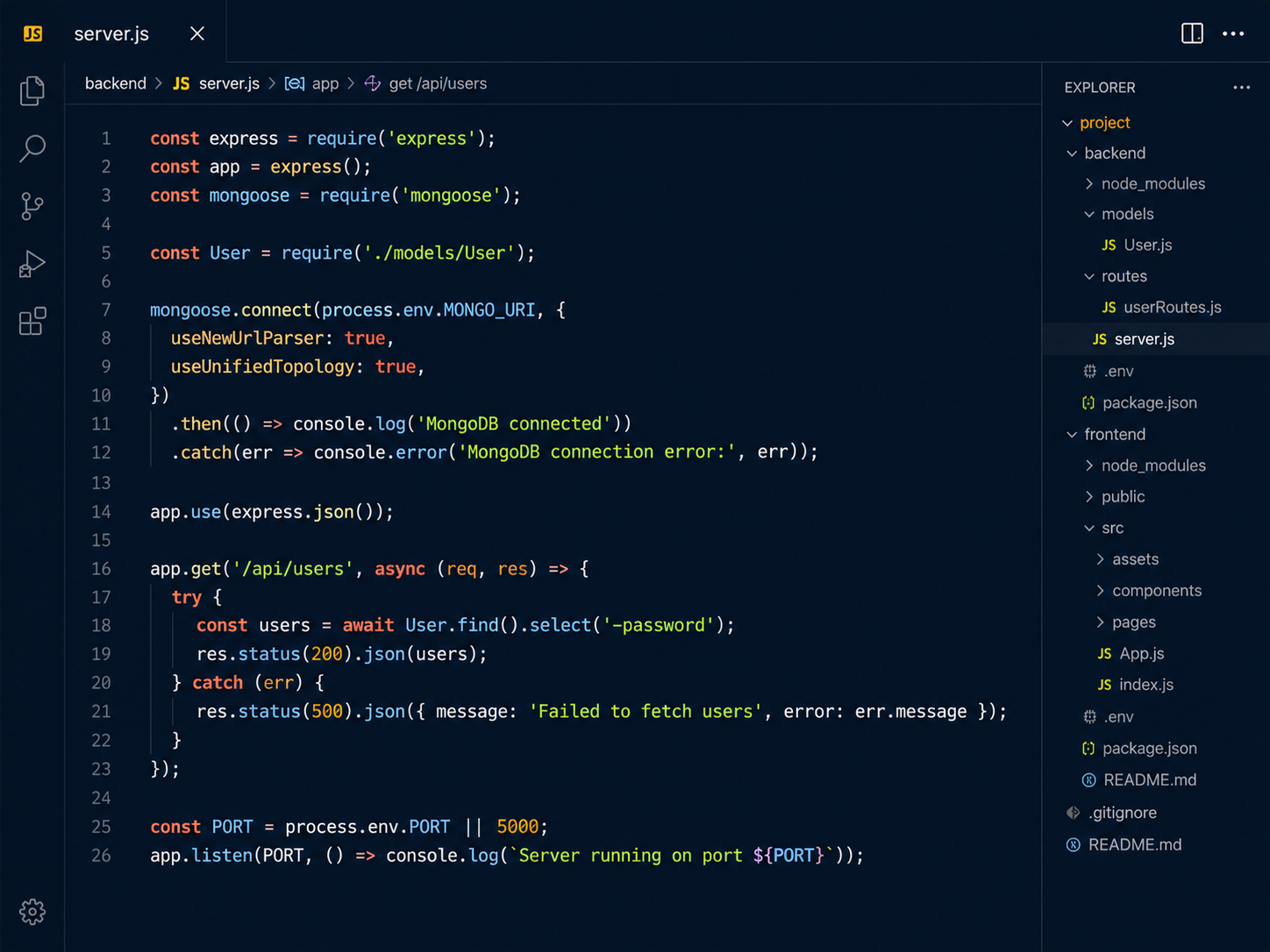The height and width of the screenshot is (952, 1270).
Task: Expand the assets folder
Action: pyautogui.click(x=1100, y=559)
